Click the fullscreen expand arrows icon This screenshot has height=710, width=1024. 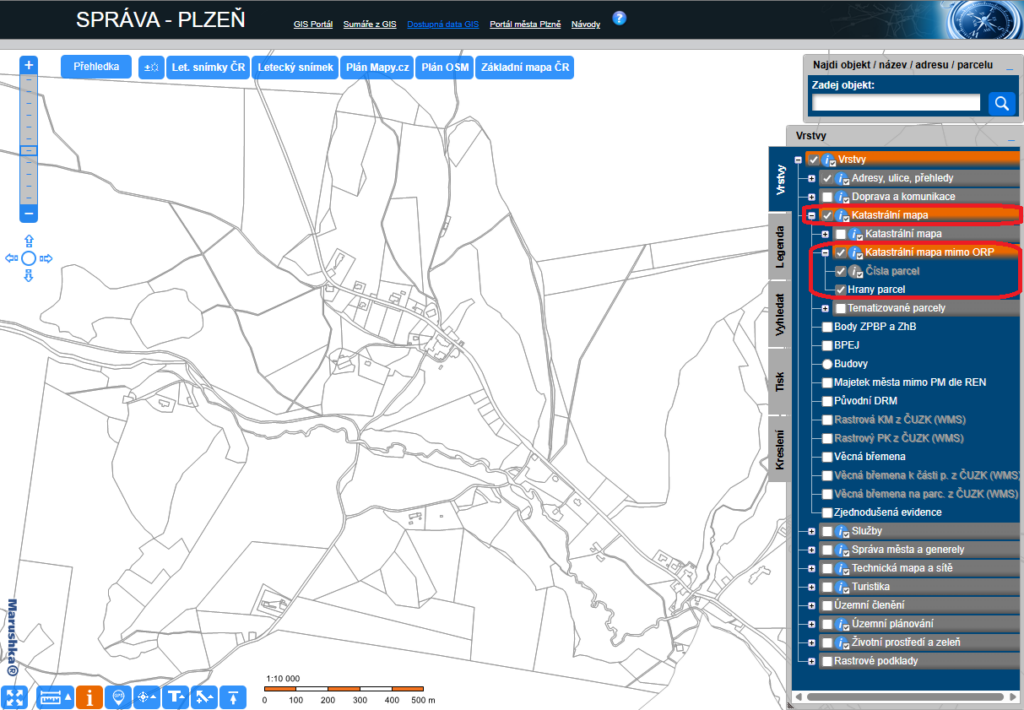(14, 697)
